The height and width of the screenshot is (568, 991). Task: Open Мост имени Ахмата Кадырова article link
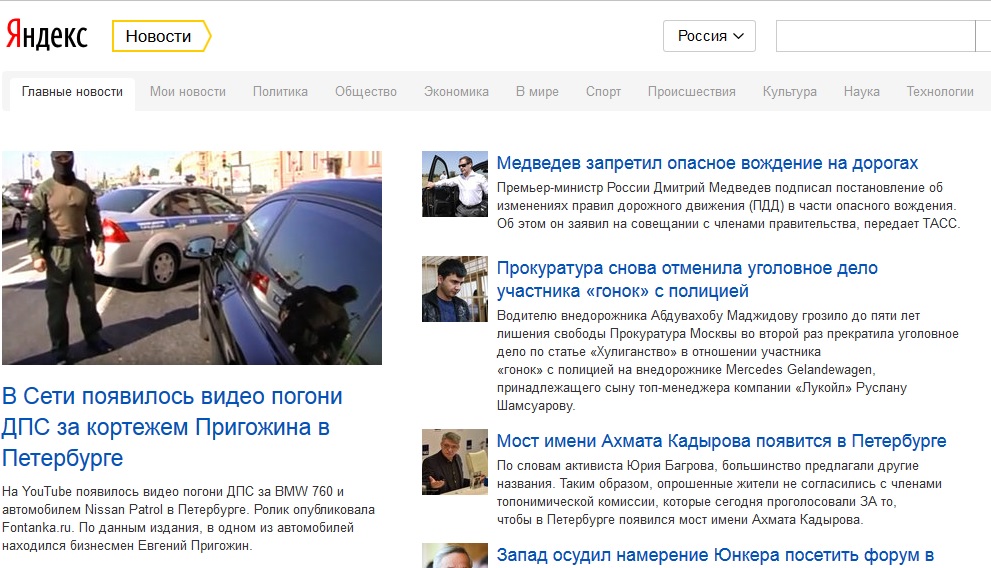point(721,441)
